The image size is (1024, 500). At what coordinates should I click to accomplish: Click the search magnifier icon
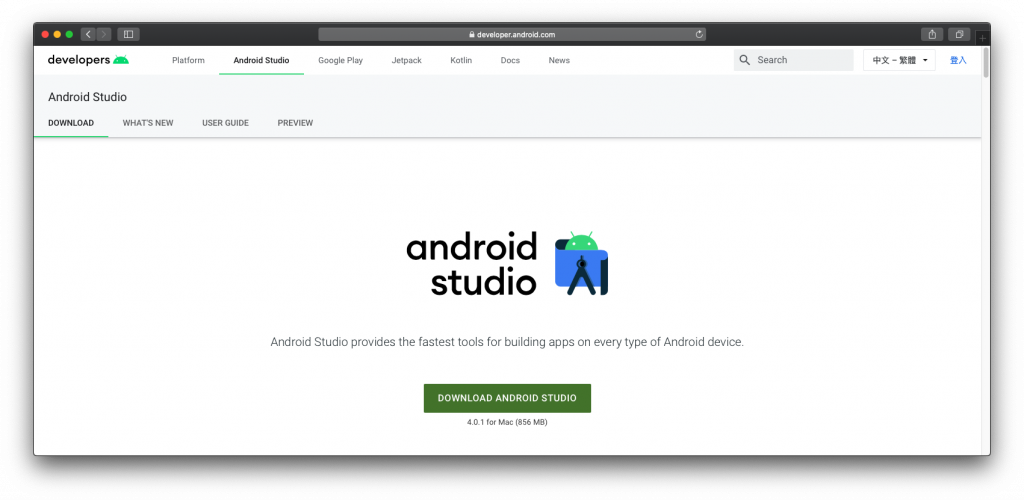744,60
